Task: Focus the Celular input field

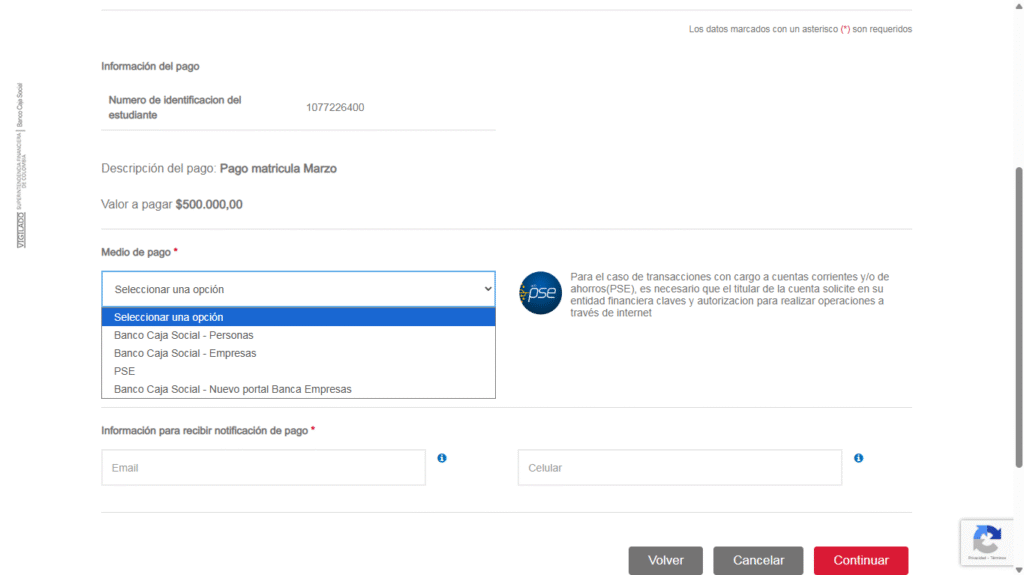Action: click(x=679, y=468)
